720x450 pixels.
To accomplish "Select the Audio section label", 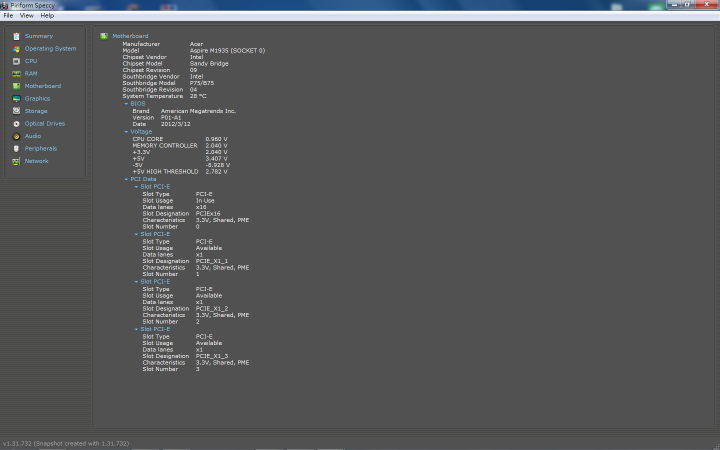I will [33, 136].
